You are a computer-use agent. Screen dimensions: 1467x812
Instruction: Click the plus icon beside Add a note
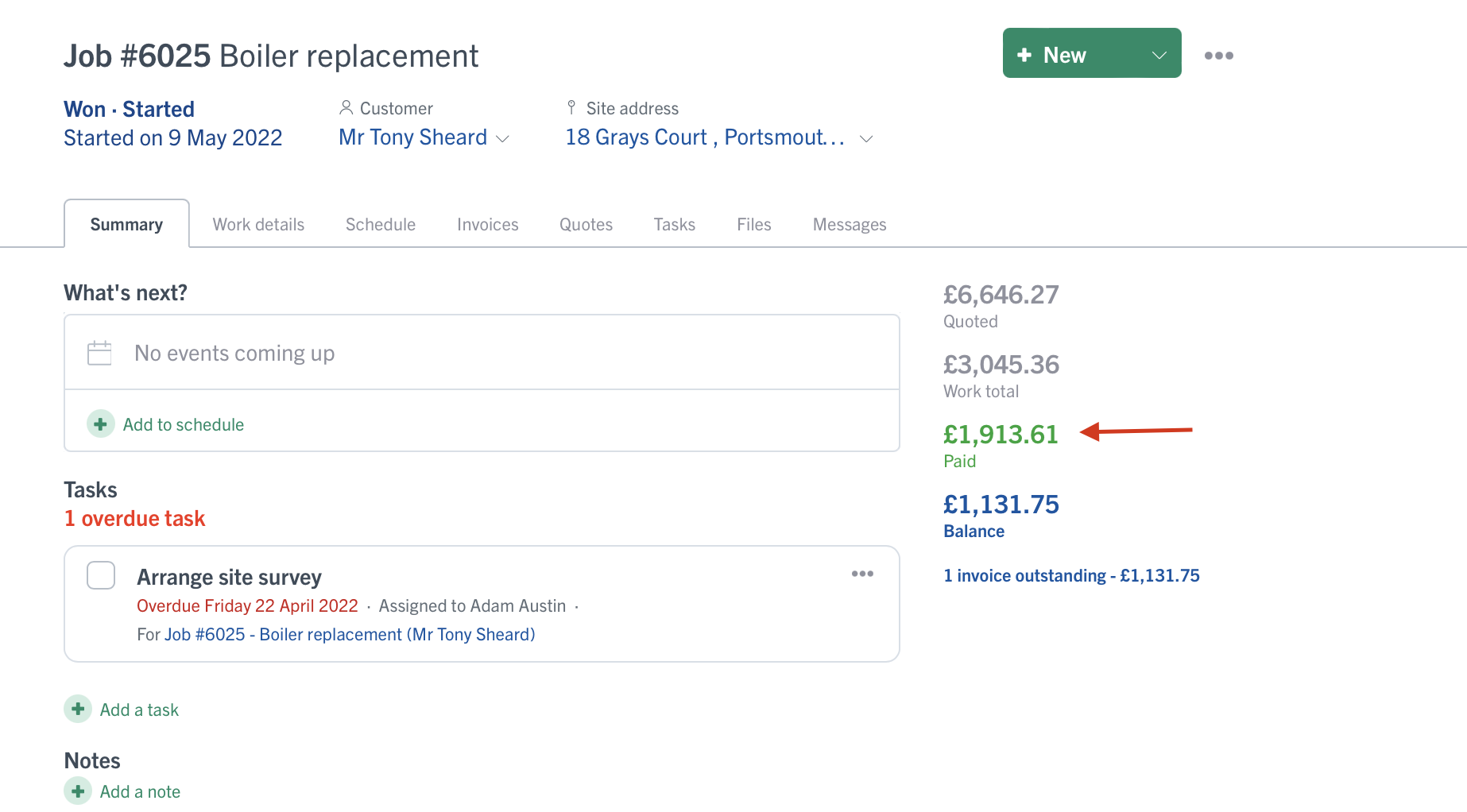pos(78,791)
